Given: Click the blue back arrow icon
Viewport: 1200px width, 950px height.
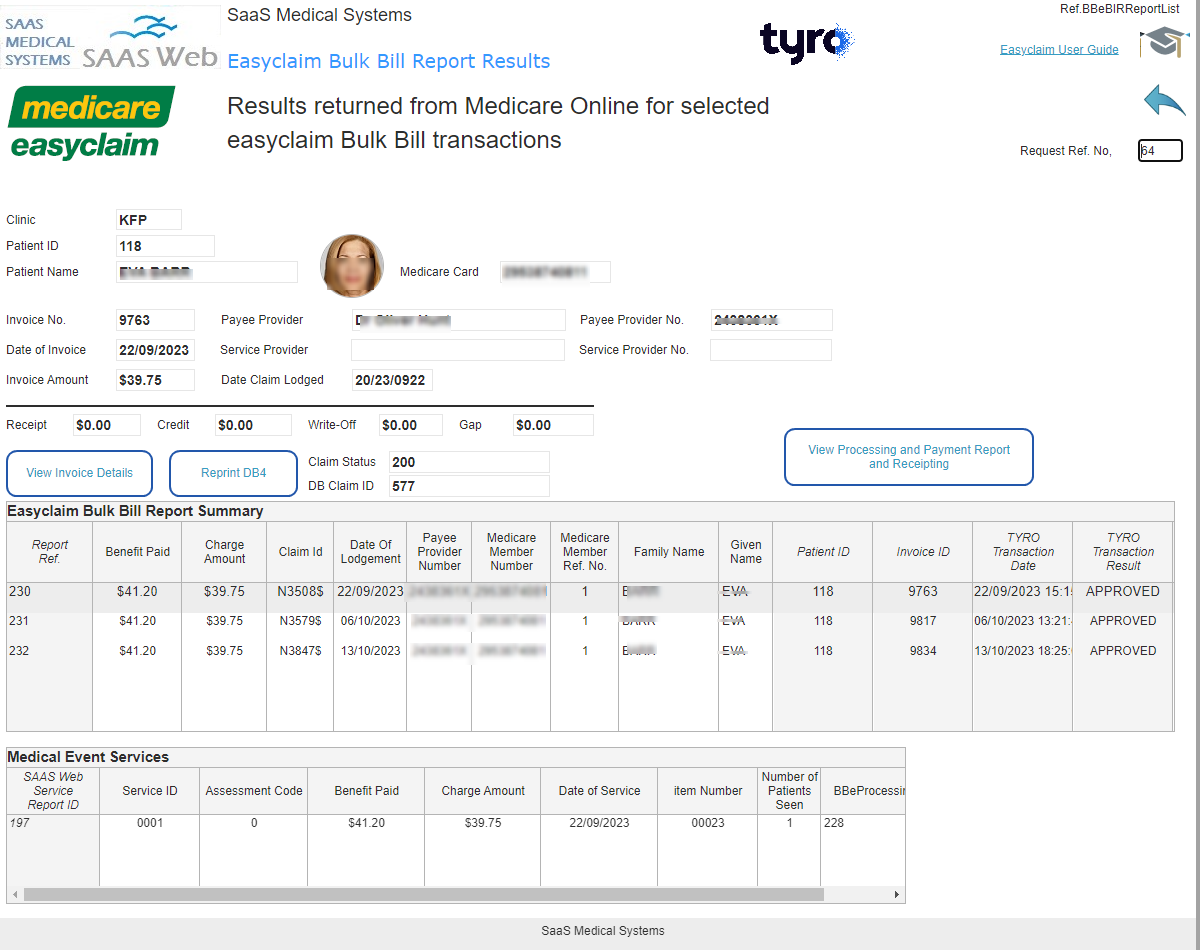Looking at the screenshot, I should tap(1164, 101).
